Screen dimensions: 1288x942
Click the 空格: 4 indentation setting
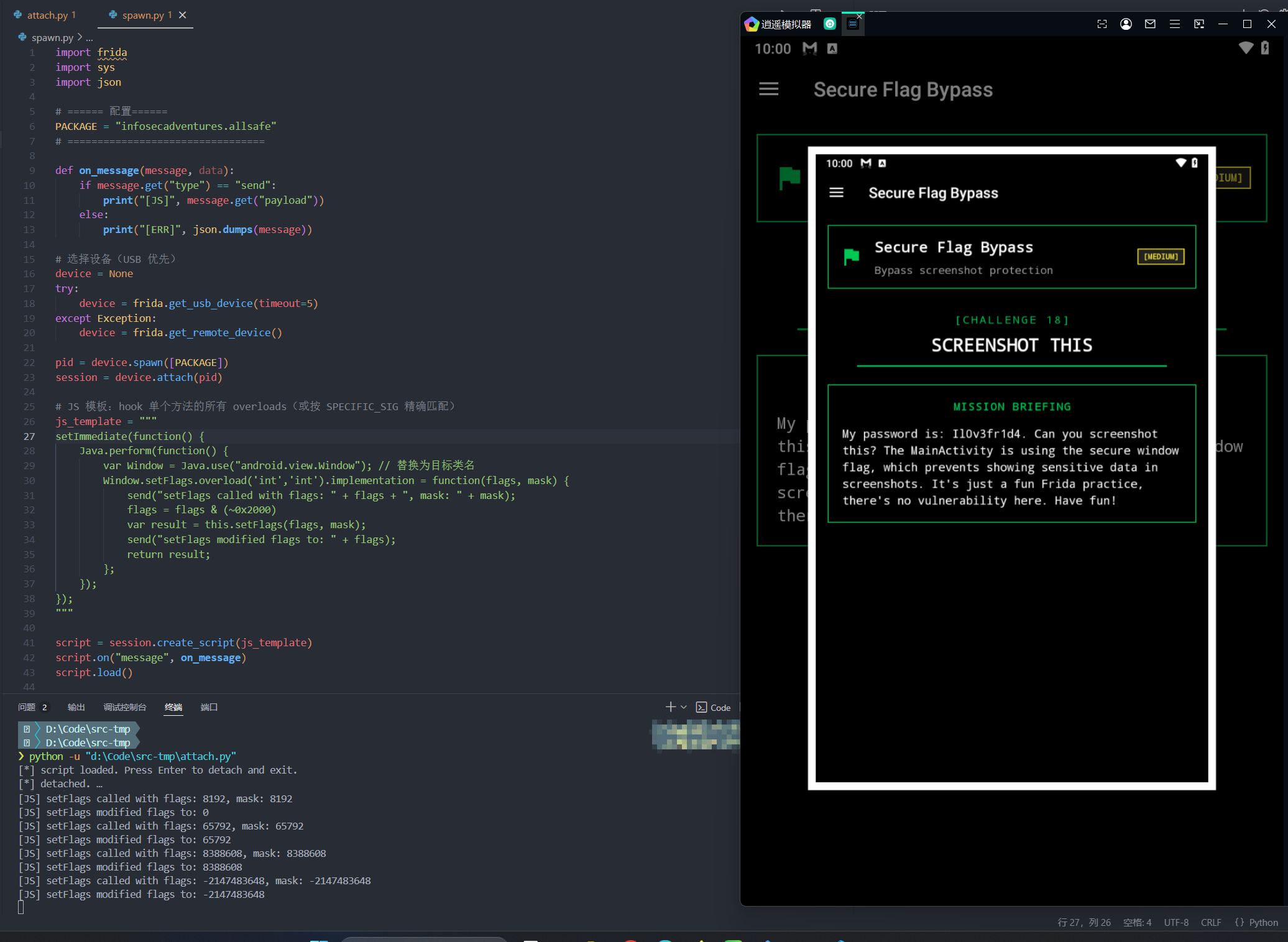(1137, 922)
